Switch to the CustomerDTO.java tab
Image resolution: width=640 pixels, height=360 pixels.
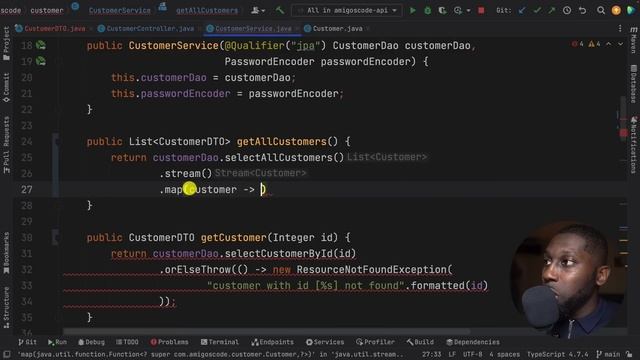click(55, 29)
